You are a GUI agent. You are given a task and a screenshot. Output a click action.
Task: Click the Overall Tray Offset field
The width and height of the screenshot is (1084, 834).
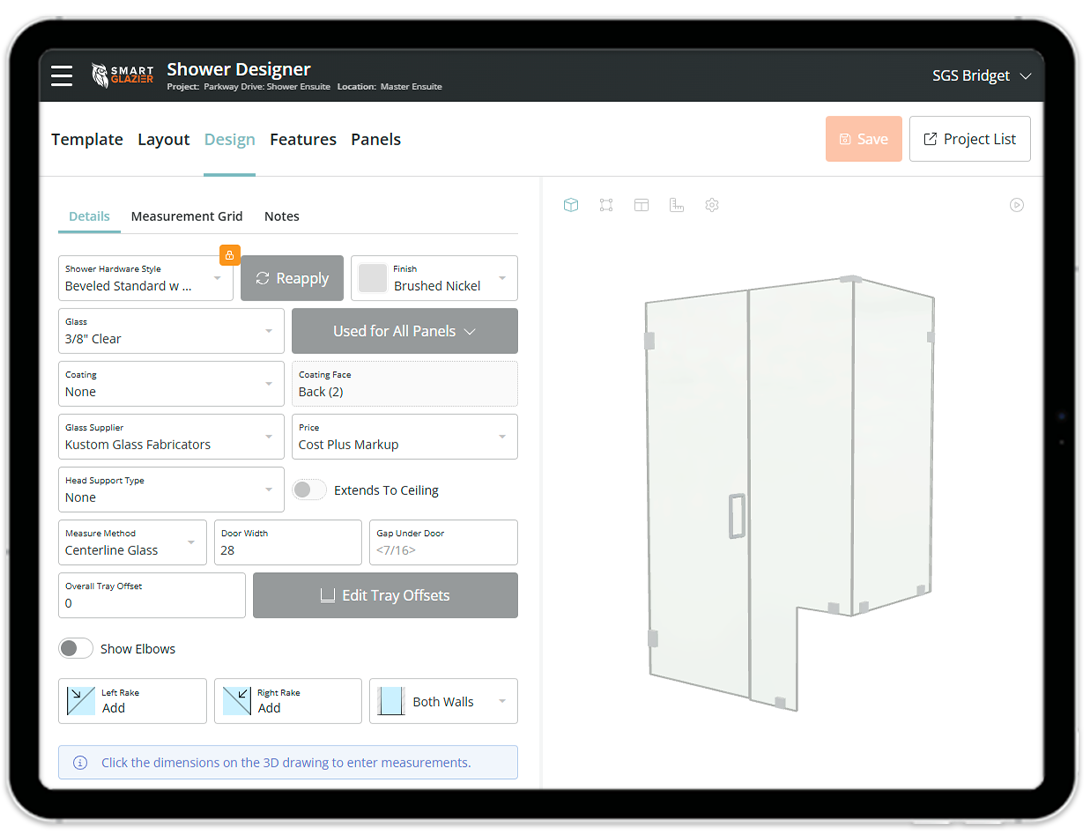point(151,595)
